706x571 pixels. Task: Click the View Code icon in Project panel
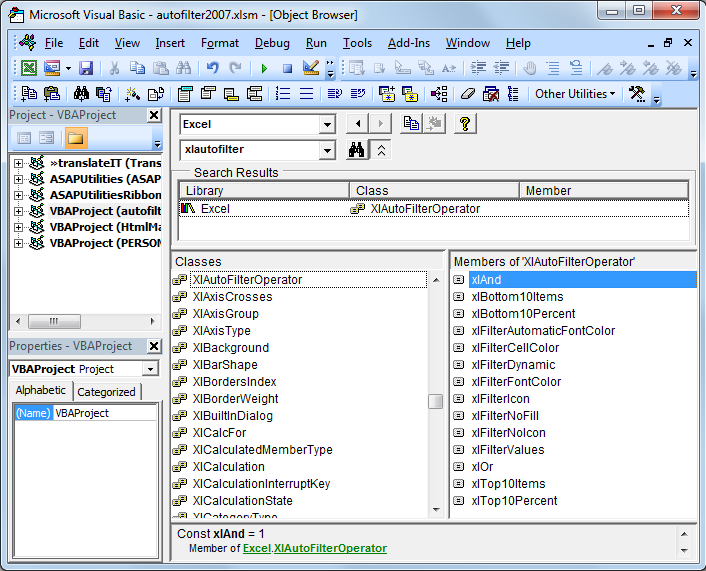24,138
